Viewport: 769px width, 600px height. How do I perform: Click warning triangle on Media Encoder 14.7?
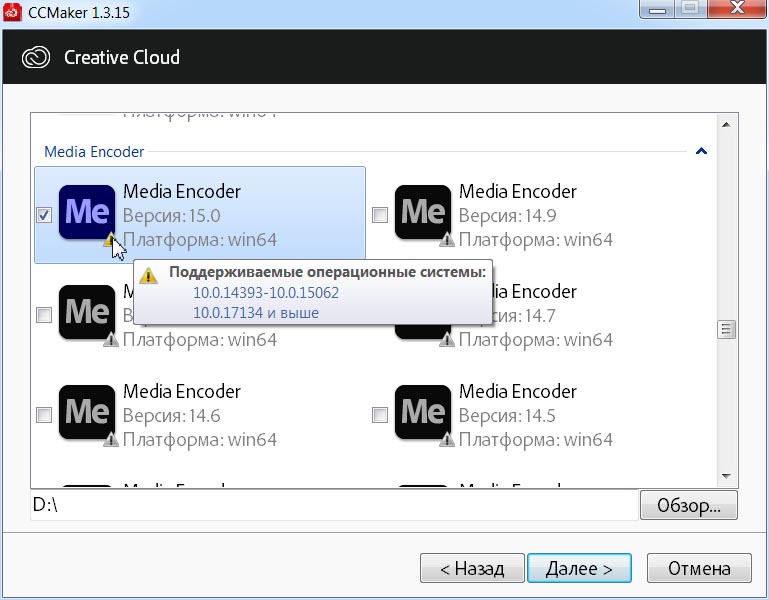click(447, 339)
